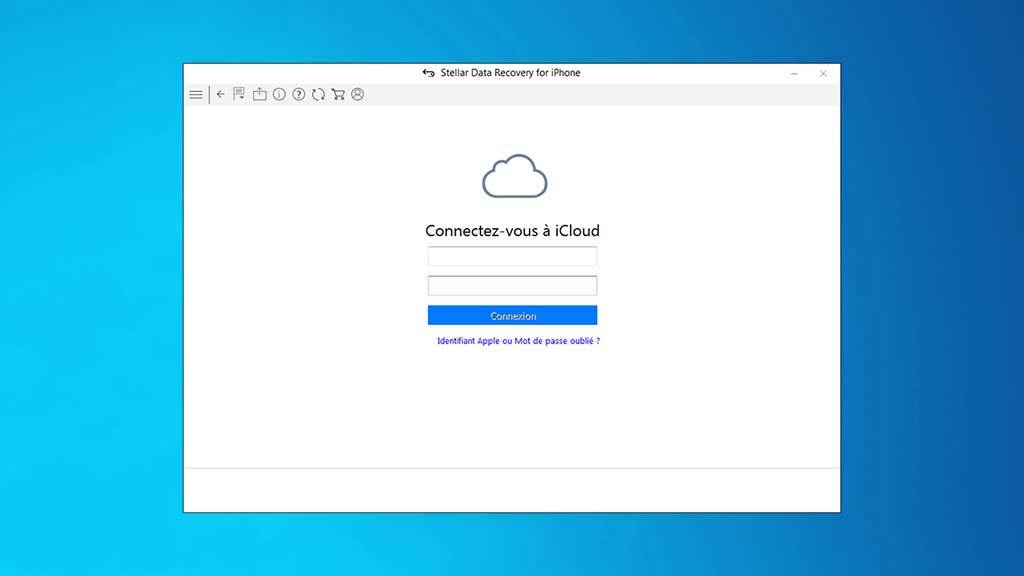Minimize the Stellar Data Recovery window
1024x576 pixels.
click(794, 74)
